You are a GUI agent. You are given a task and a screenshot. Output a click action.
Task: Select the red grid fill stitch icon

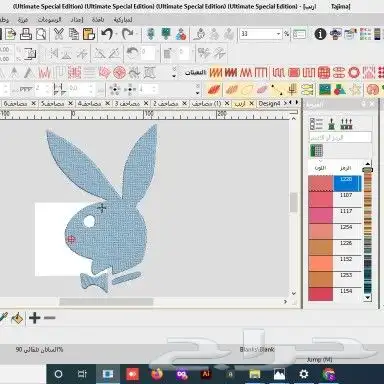pos(324,72)
